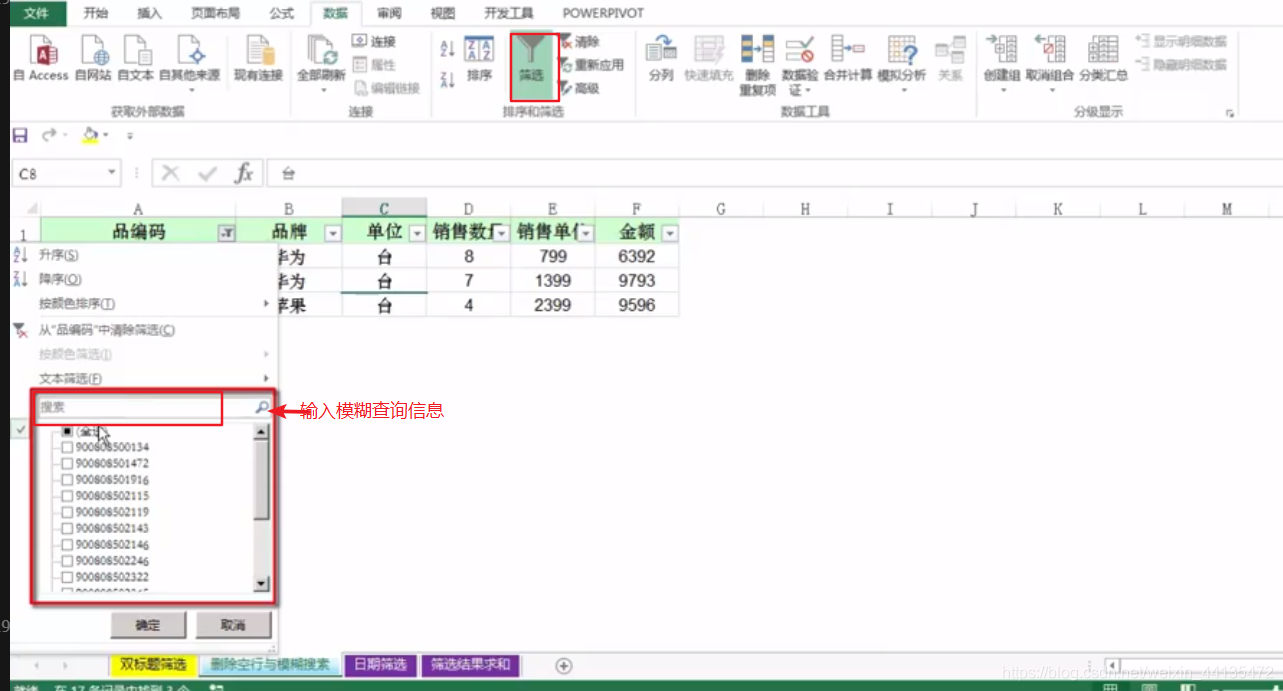Open the 品牌 column filter dropdown
This screenshot has height=691, width=1283.
click(x=332, y=231)
